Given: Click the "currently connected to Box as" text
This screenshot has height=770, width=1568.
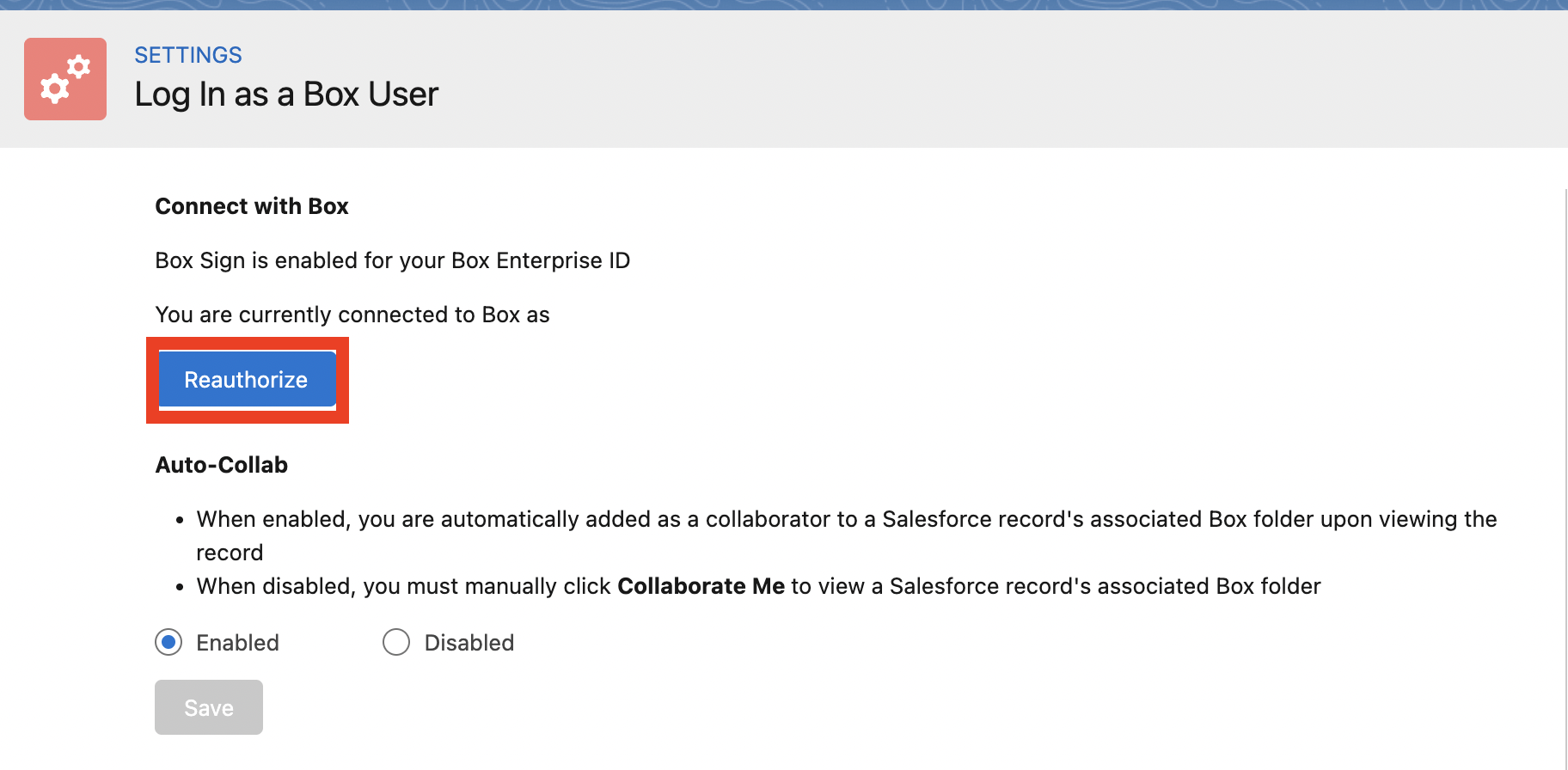Looking at the screenshot, I should (352, 315).
